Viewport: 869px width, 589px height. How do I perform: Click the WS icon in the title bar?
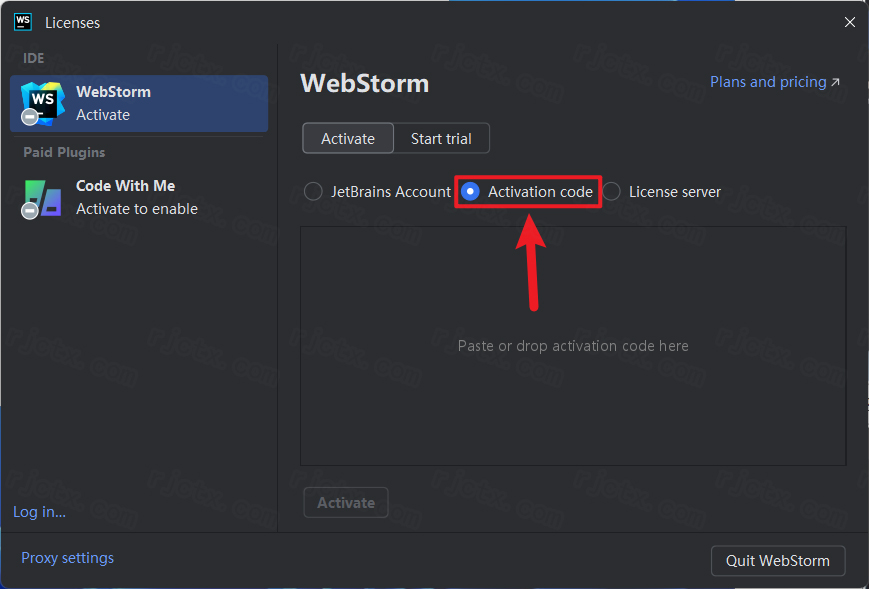point(23,22)
